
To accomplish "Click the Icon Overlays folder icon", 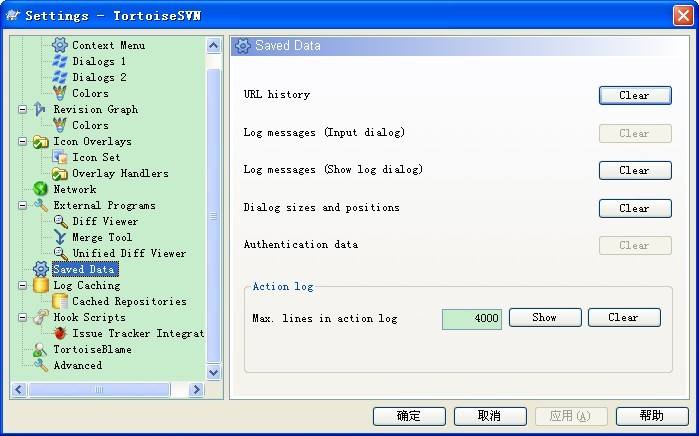I will click(41, 141).
